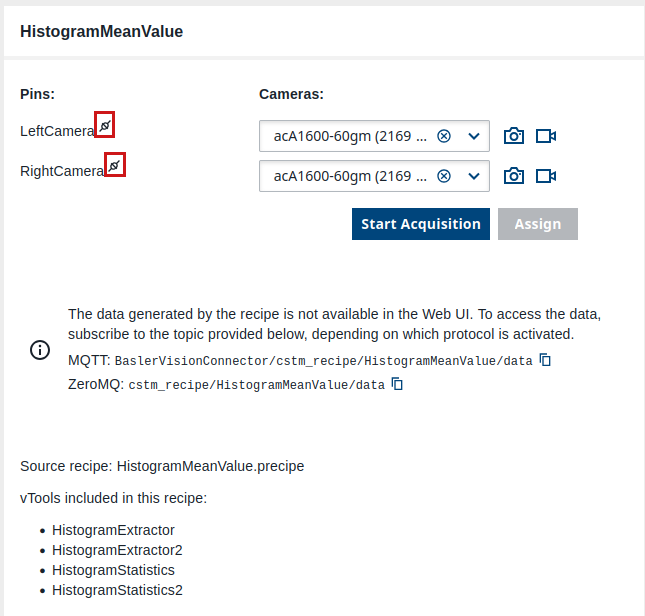Click the RightCamera pin link status icon

115,165
